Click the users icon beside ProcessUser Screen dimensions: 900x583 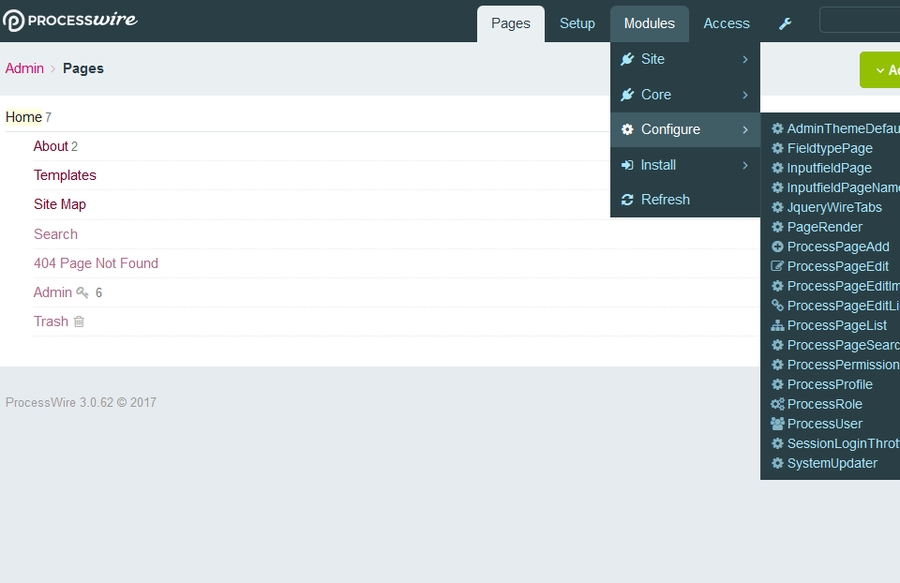(x=777, y=424)
